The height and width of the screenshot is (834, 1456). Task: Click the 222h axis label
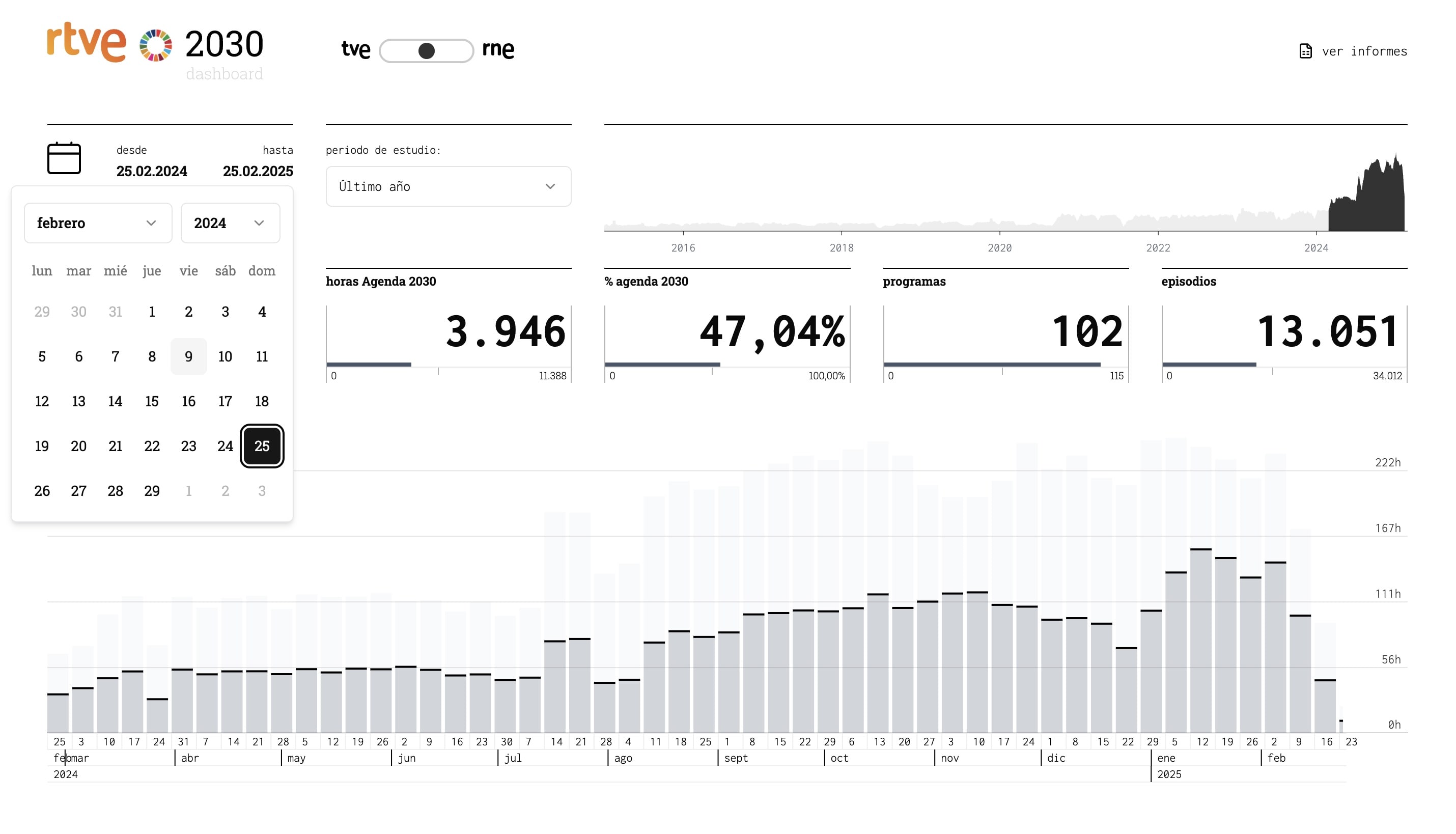(x=1388, y=462)
